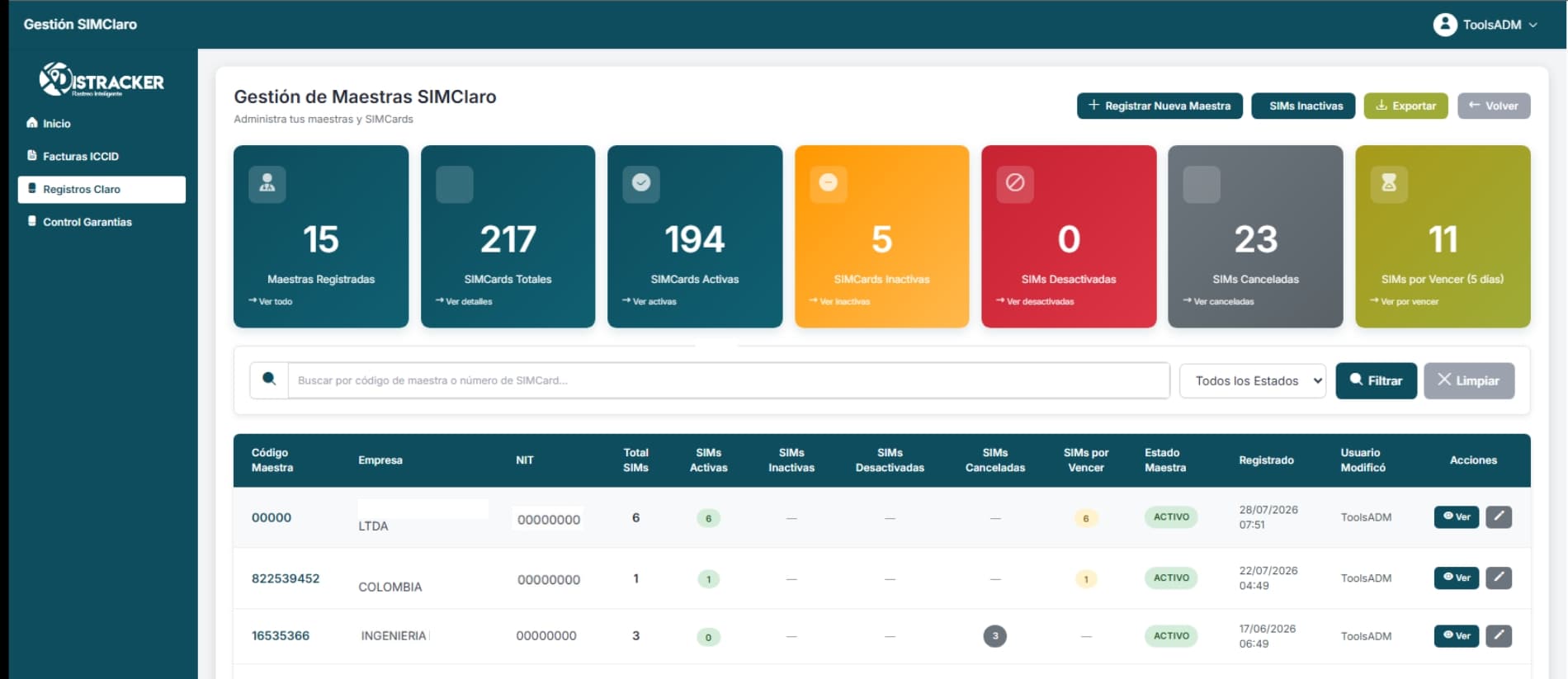Click the SIMs Inactivas button
The height and width of the screenshot is (679, 1568).
1303,106
